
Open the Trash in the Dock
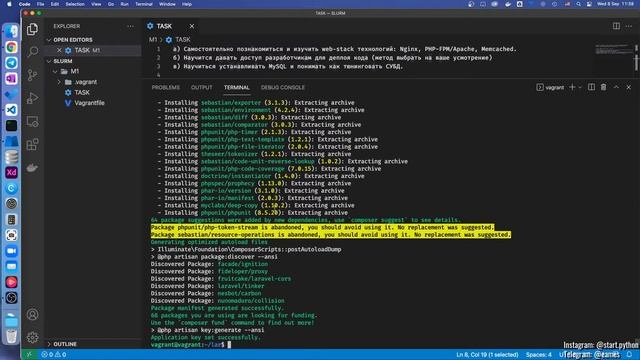[11, 336]
